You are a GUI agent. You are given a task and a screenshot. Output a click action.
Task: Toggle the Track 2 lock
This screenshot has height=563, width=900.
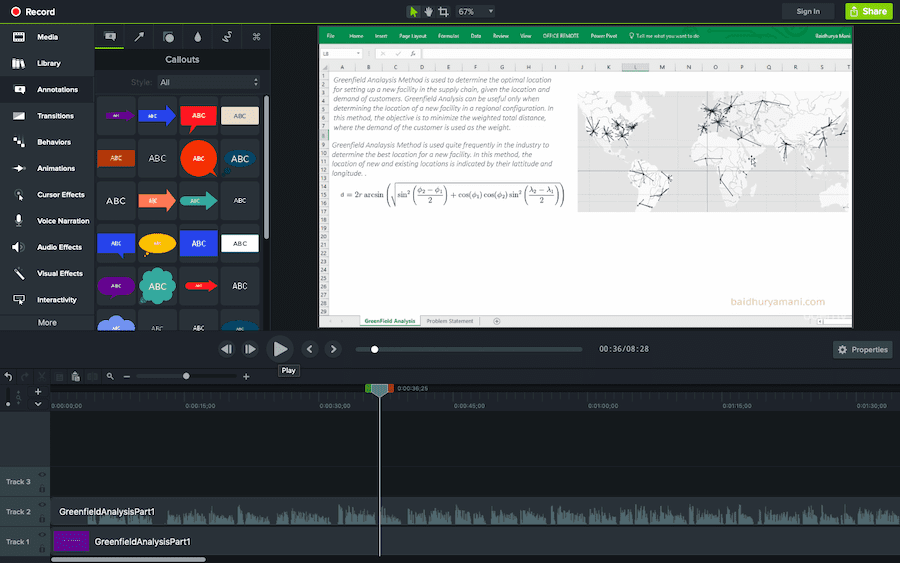click(42, 519)
